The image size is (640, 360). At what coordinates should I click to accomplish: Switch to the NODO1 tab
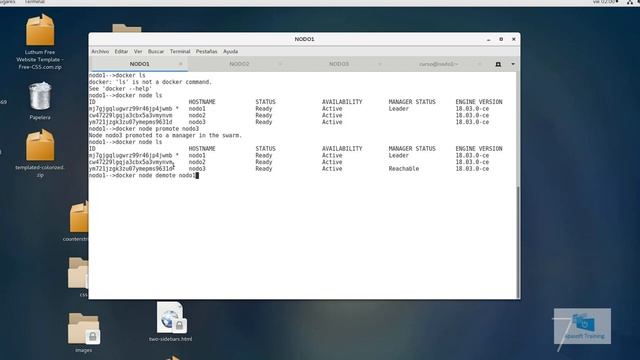pos(140,64)
